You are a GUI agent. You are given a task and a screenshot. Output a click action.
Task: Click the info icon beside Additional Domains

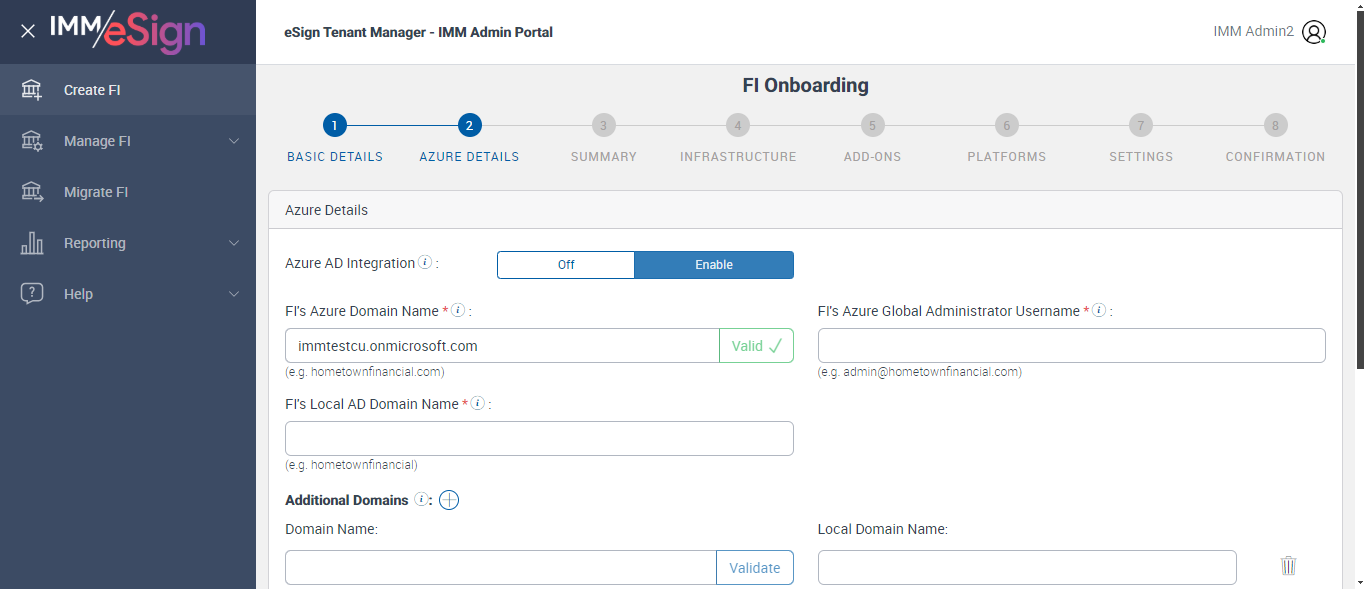pos(421,500)
